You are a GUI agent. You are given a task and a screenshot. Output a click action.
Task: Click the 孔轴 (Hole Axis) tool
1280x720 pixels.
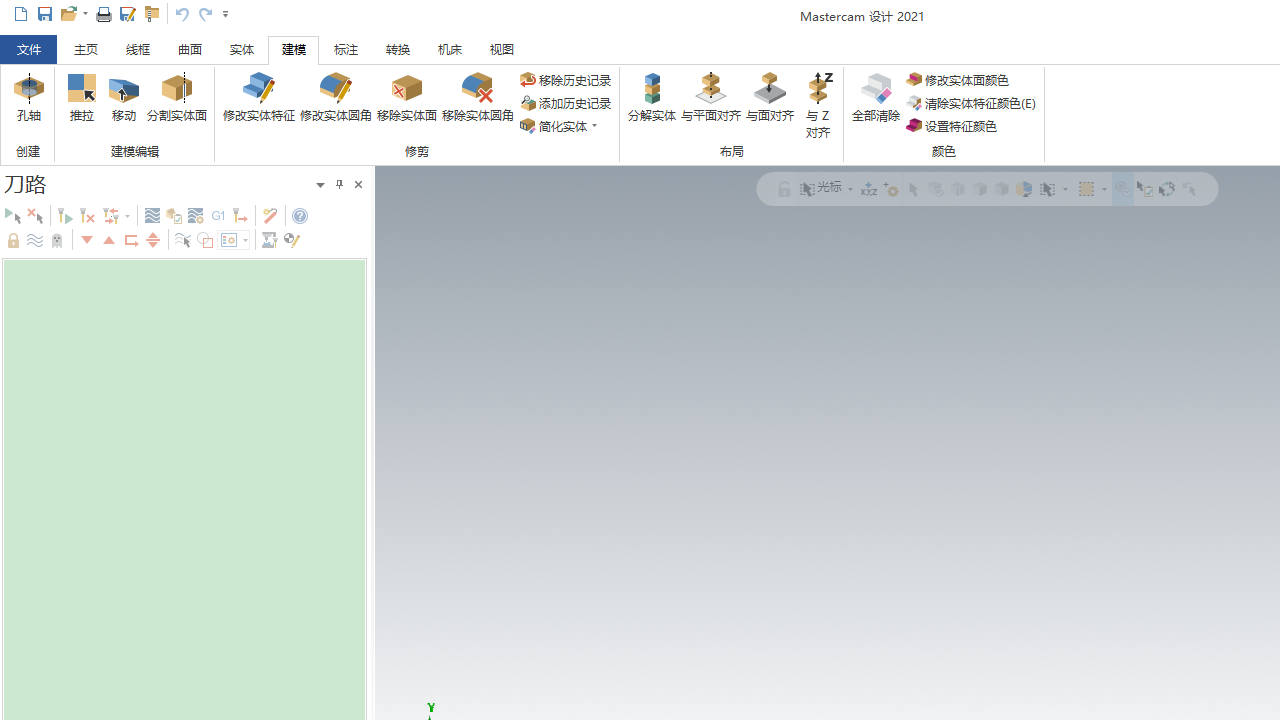pyautogui.click(x=28, y=98)
